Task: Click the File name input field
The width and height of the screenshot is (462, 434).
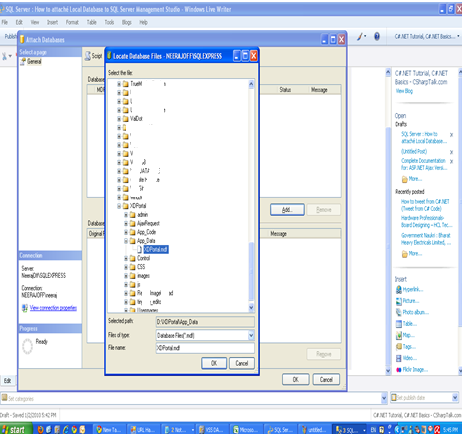Action: (x=205, y=348)
